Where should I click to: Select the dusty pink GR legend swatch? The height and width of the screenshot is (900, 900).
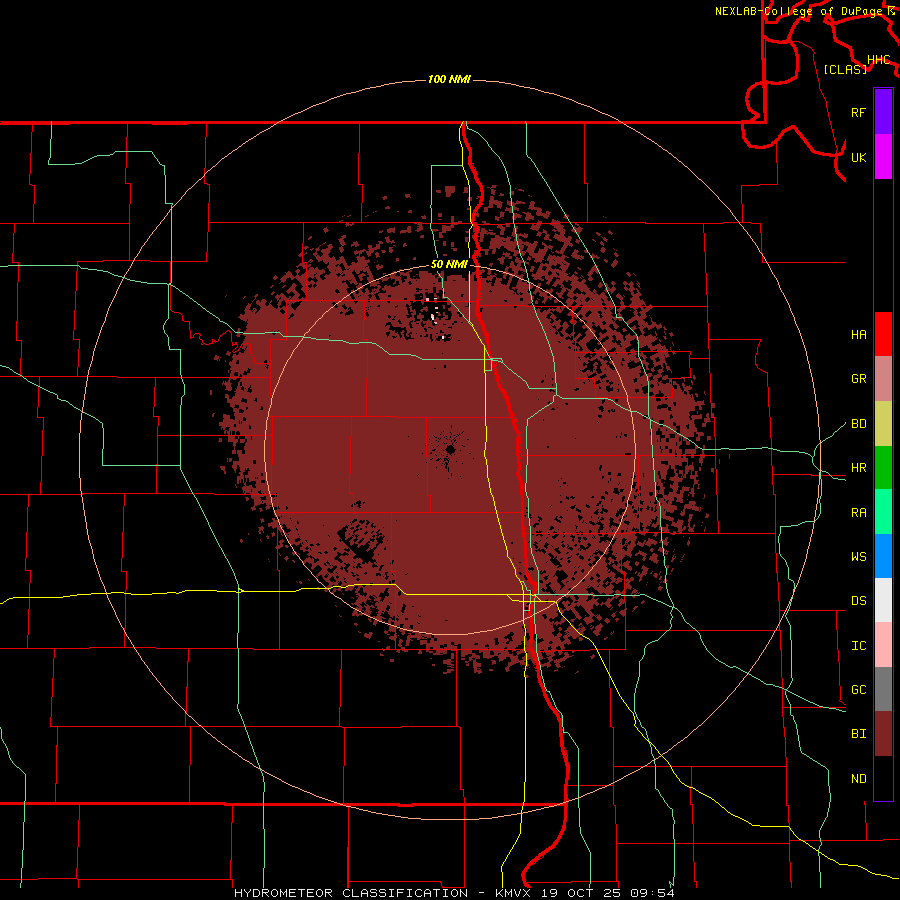pyautogui.click(x=883, y=379)
